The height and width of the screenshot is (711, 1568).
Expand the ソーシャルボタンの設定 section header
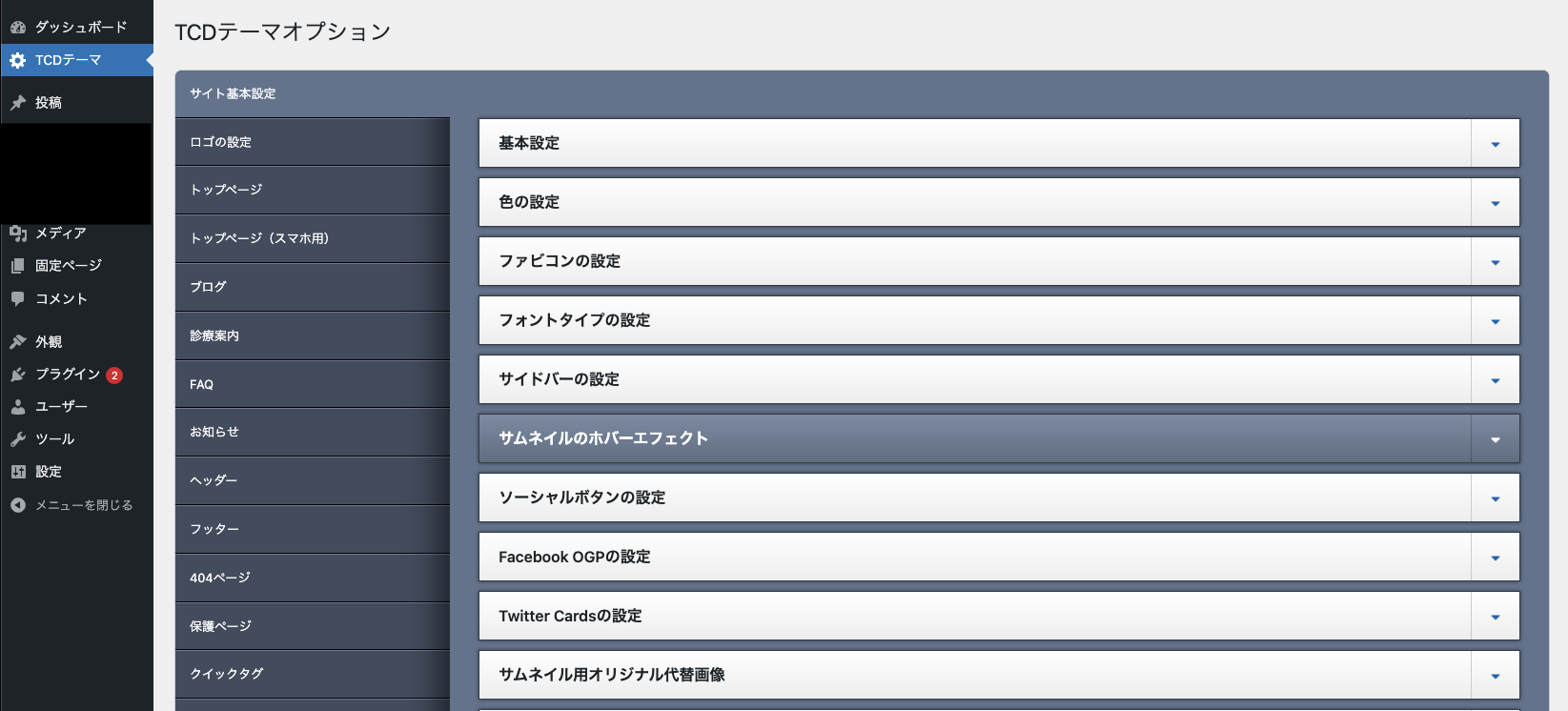[x=999, y=498]
